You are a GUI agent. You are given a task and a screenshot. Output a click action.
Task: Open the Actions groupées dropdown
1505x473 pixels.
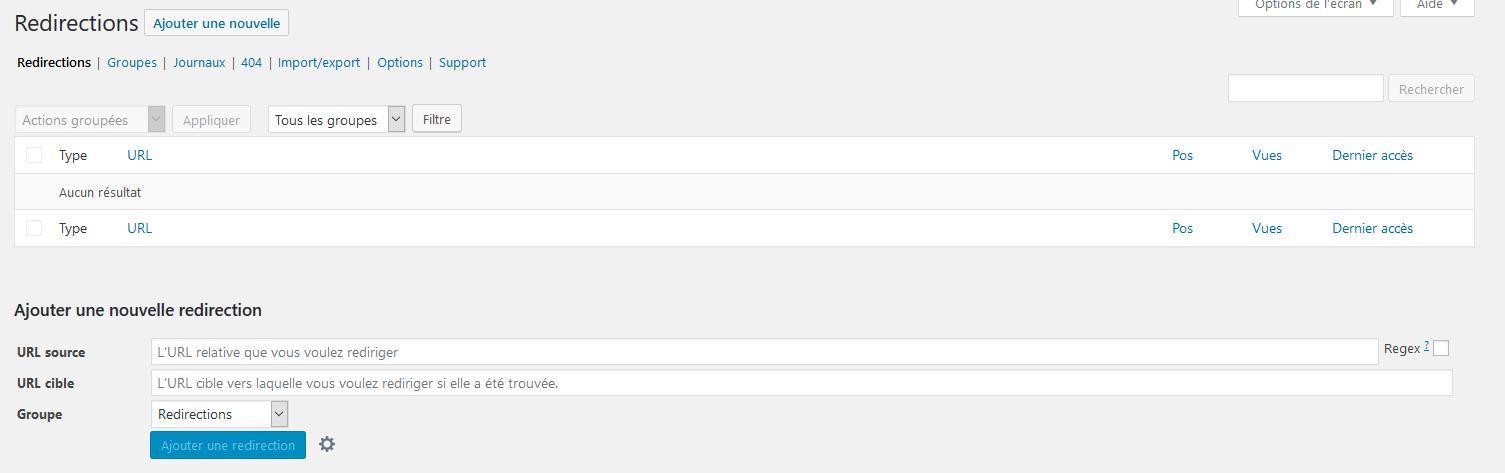(x=90, y=120)
